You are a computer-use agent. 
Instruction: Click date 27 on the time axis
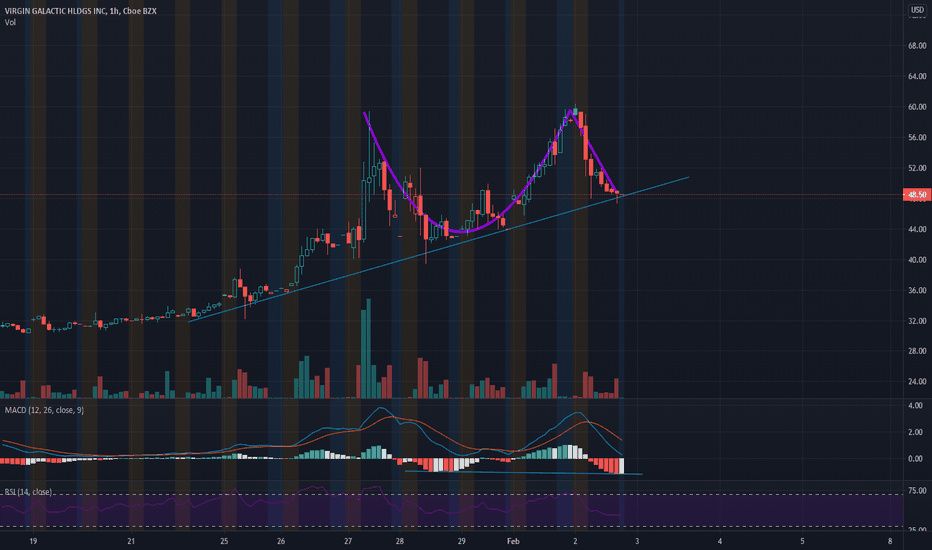(x=348, y=541)
